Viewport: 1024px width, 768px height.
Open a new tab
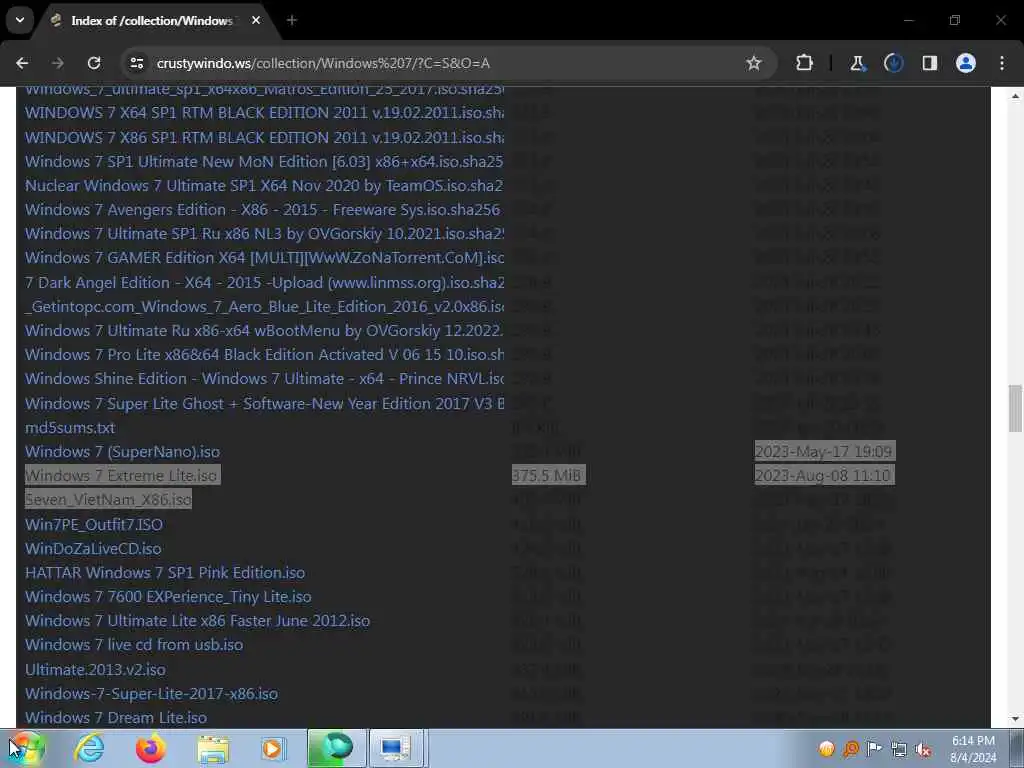click(x=292, y=21)
